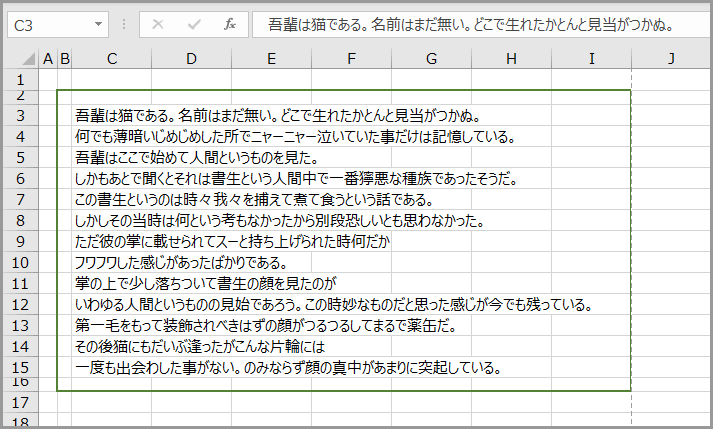Image resolution: width=713 pixels, height=429 pixels.
Task: Click the Cancel X icon in formula bar
Action: 157,24
